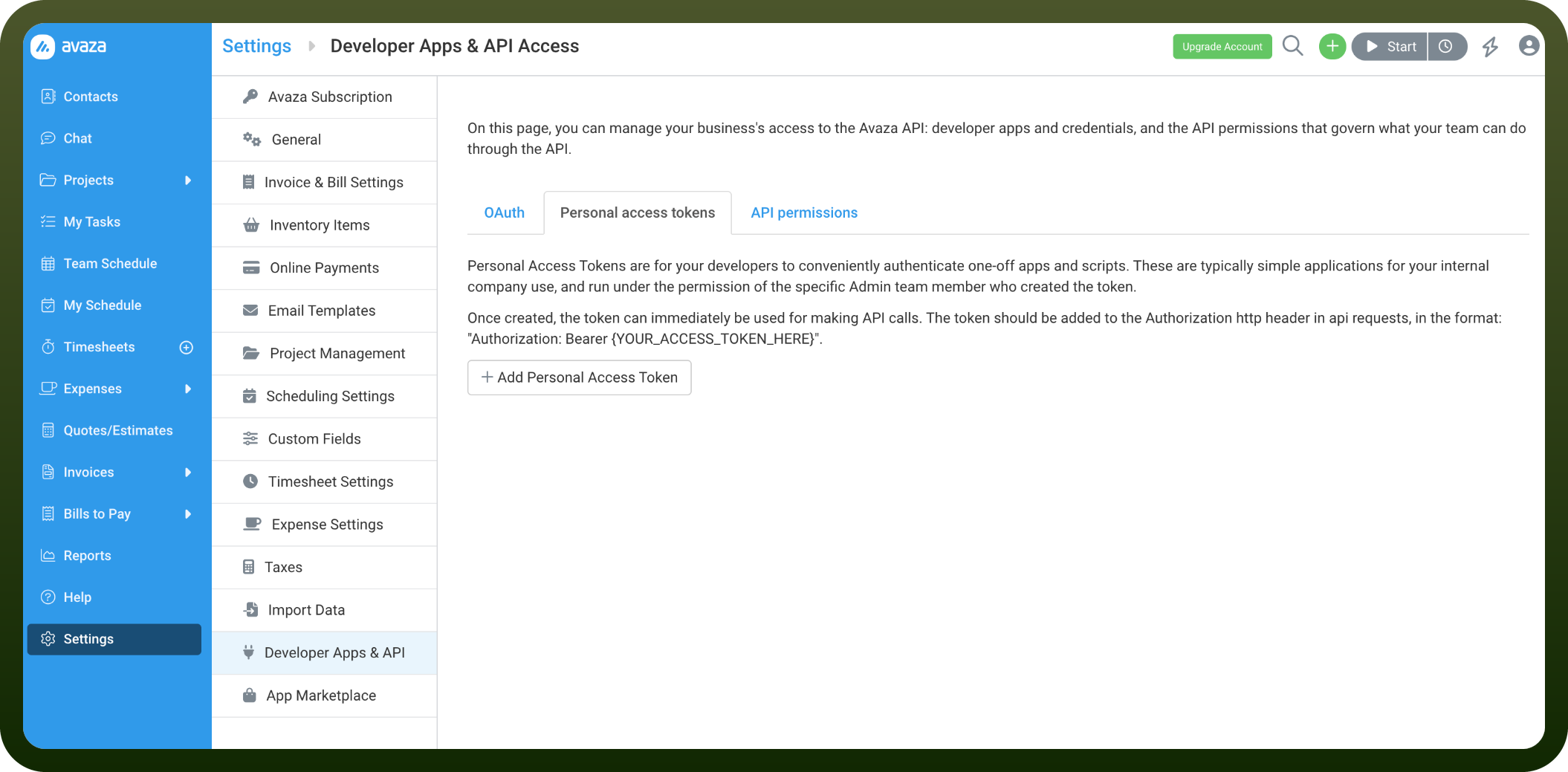This screenshot has height=772, width=1568.
Task: Click the lightning bolt icon
Action: (x=1490, y=47)
